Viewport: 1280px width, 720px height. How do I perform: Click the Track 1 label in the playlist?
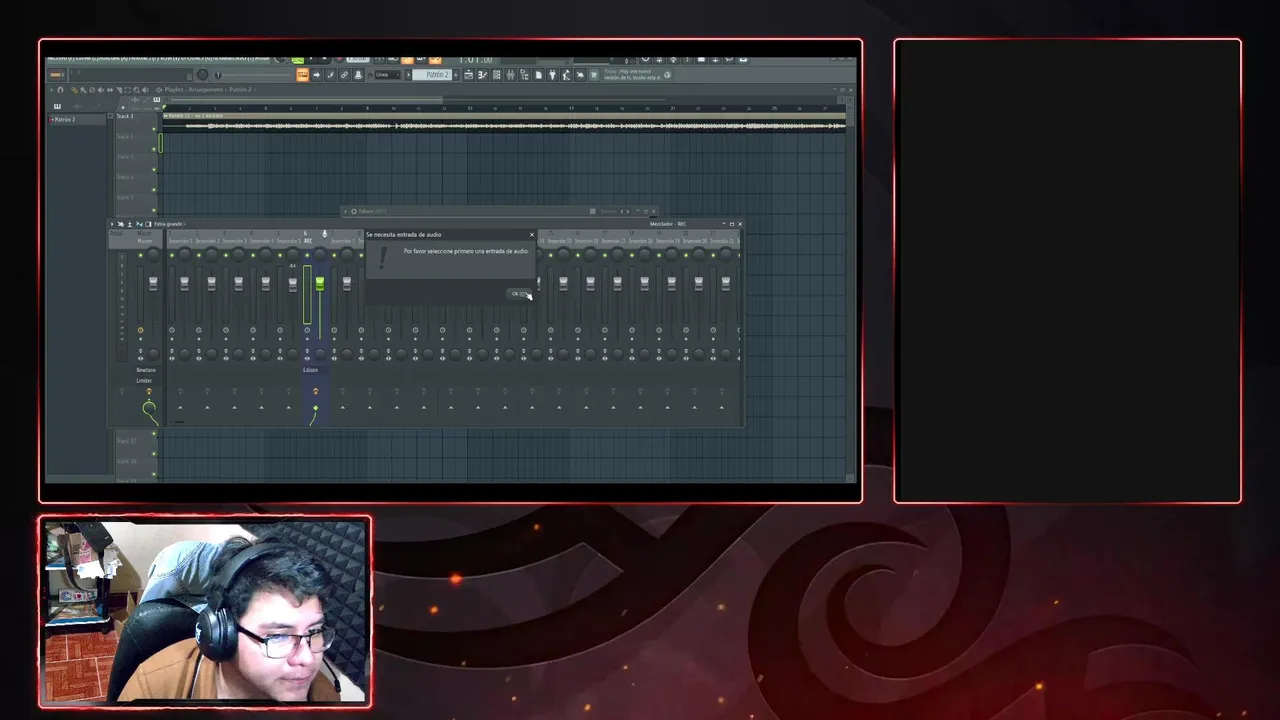[125, 116]
